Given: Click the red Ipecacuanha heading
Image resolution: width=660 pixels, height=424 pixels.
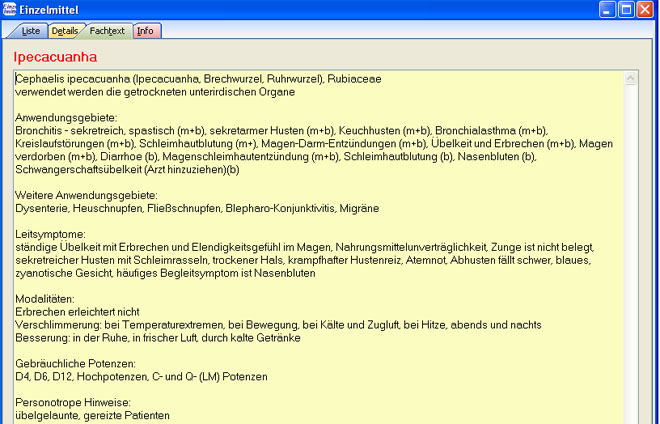Looking at the screenshot, I should (54, 56).
